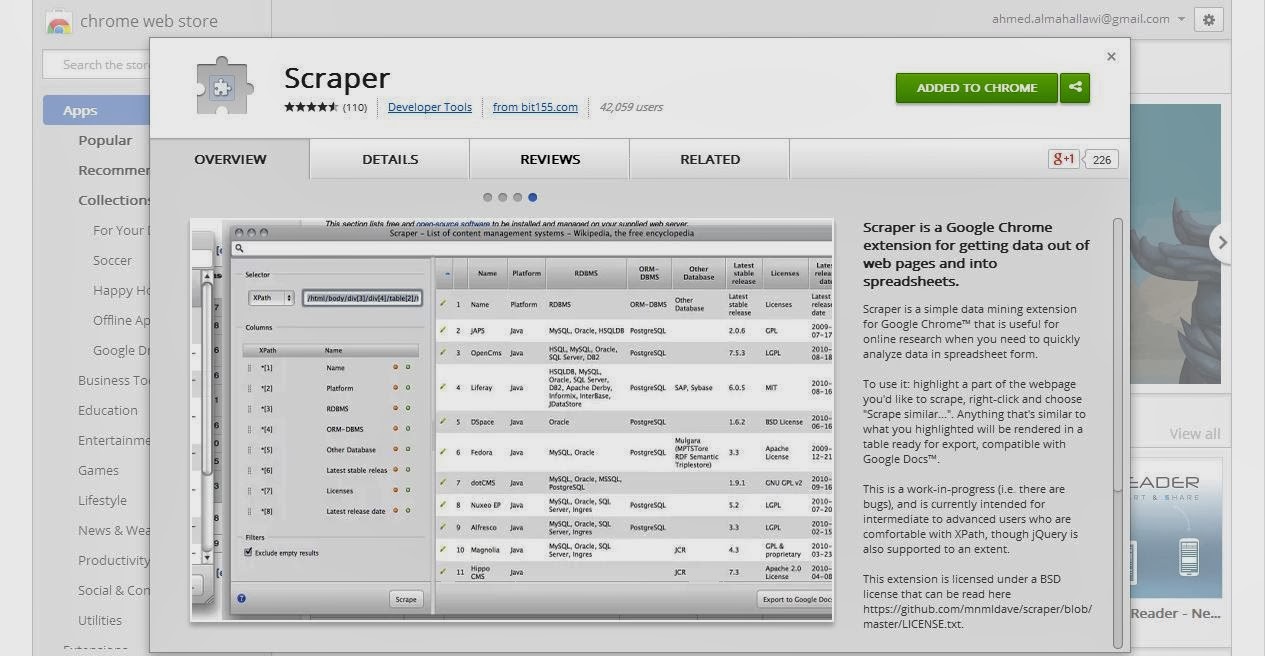This screenshot has width=1265, height=656.
Task: Select the first screenshot indicator dot
Action: [x=487, y=197]
